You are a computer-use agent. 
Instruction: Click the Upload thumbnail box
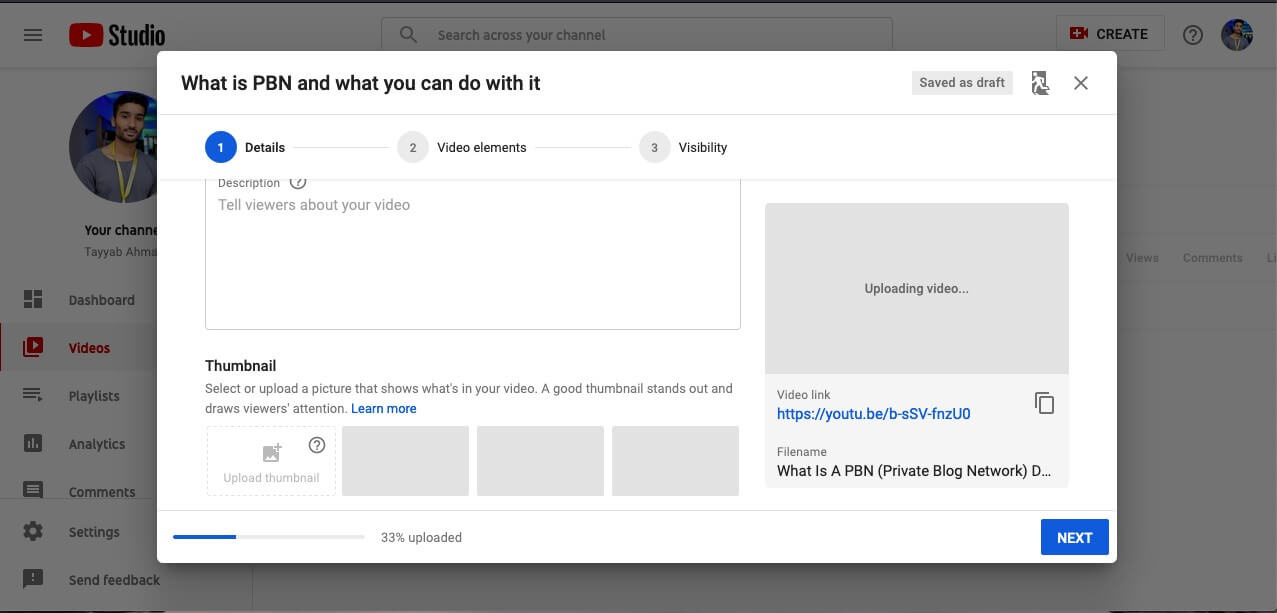271,461
